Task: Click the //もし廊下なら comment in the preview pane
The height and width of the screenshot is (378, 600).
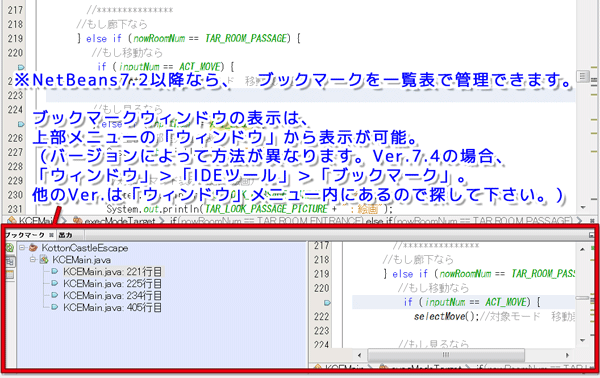Action: (x=418, y=260)
